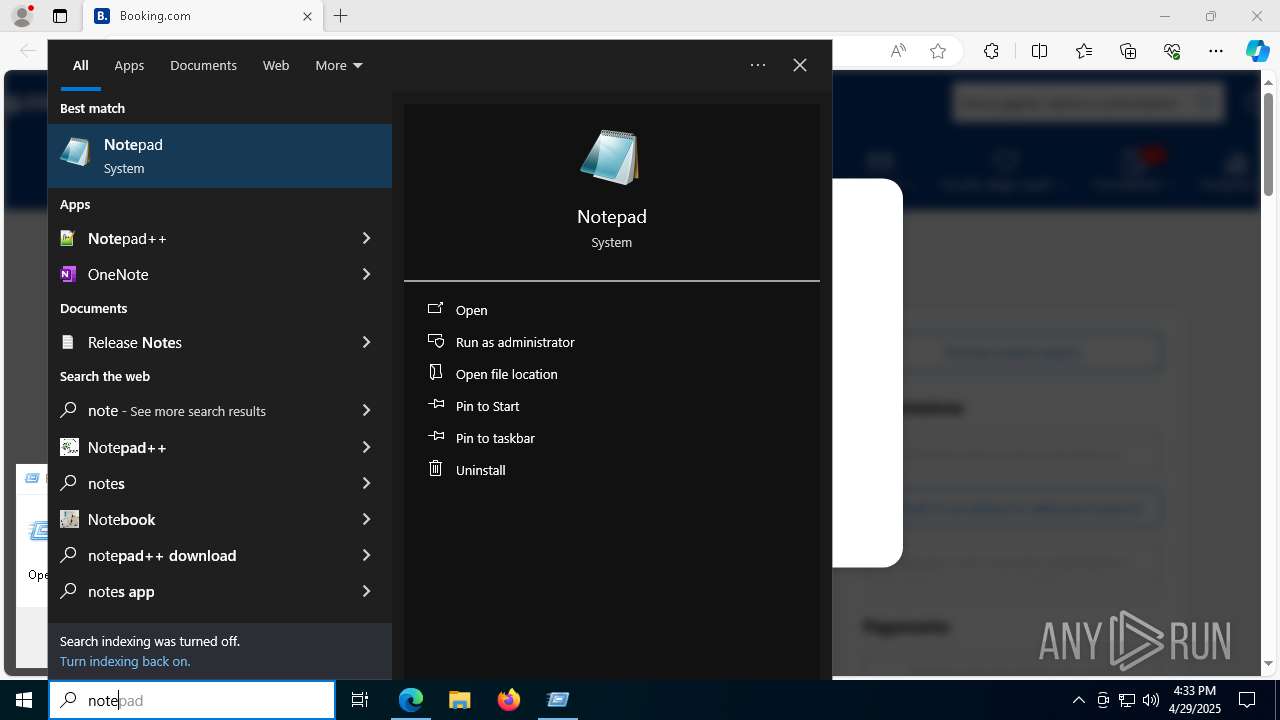Expand 'notes app' suggestion arrow

click(x=366, y=591)
